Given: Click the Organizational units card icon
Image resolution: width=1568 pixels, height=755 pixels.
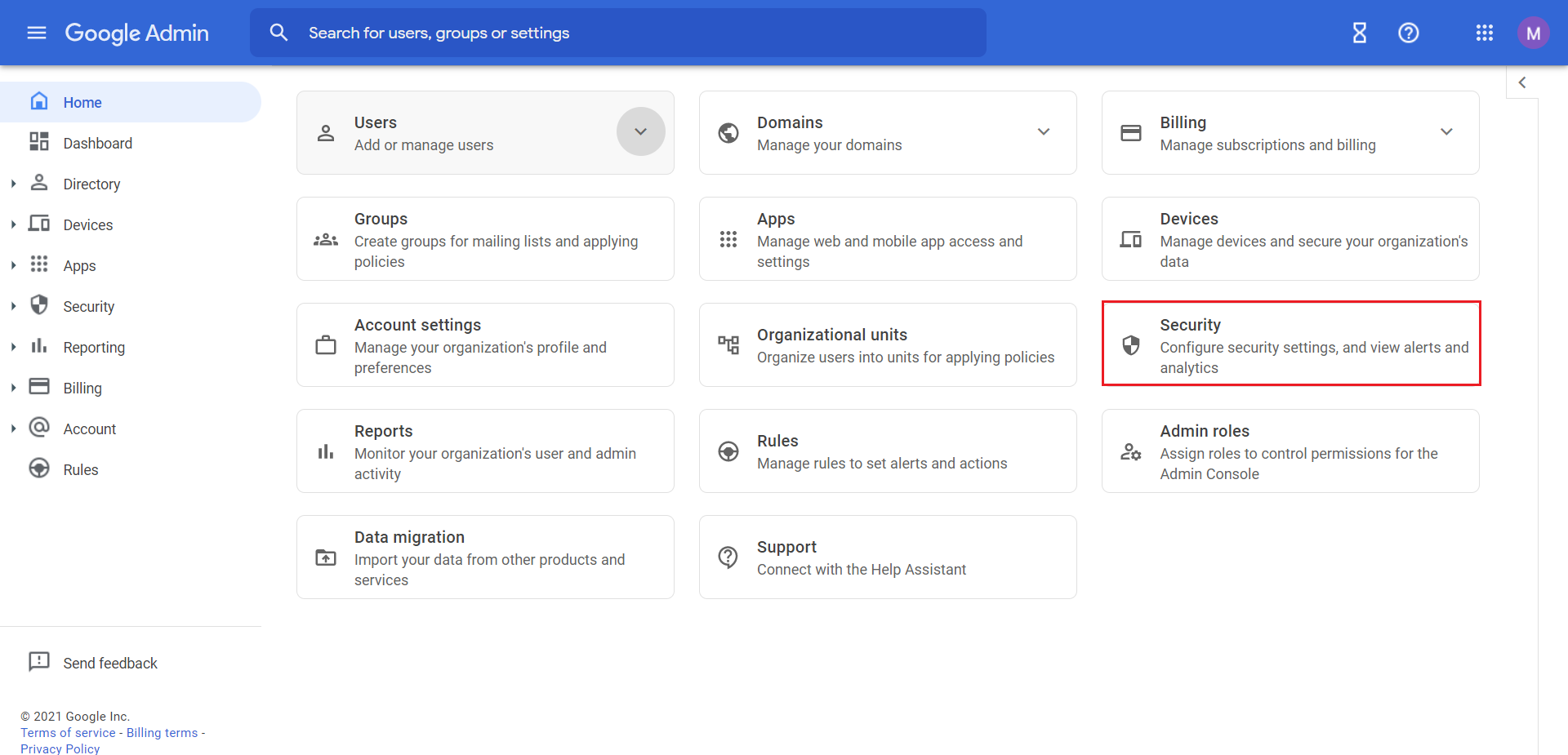Looking at the screenshot, I should click(x=728, y=345).
